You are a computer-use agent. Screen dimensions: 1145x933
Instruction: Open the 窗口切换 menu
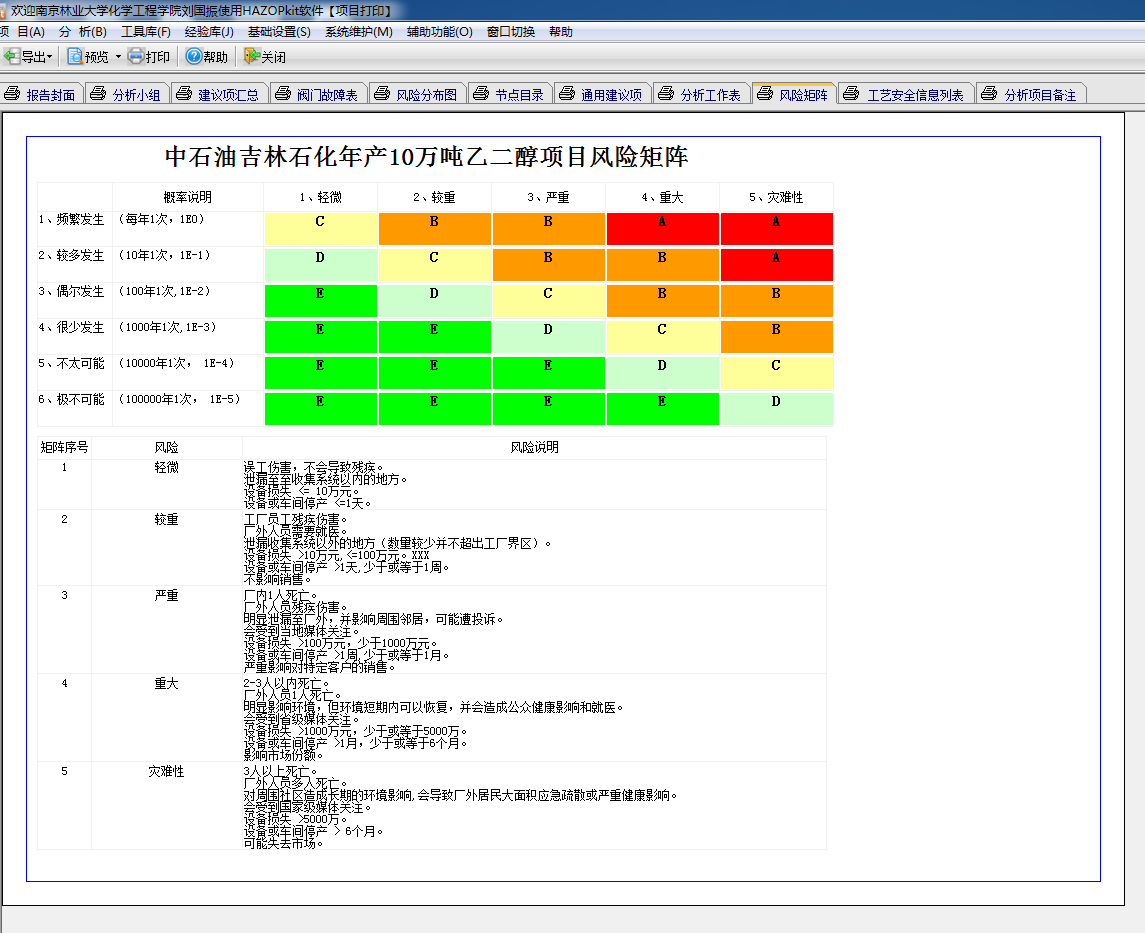pyautogui.click(x=510, y=31)
